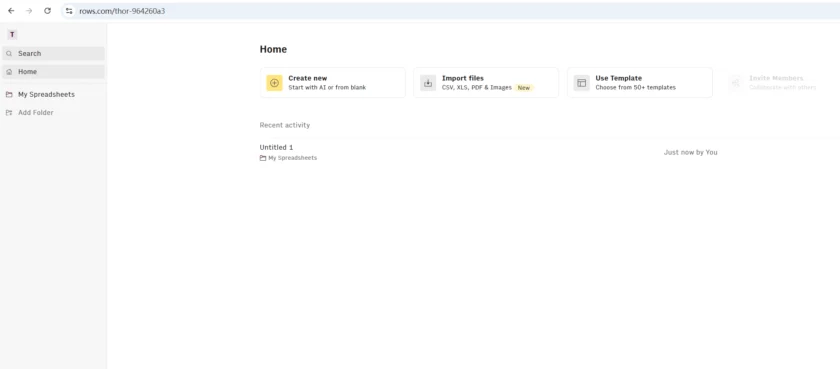Image resolution: width=840 pixels, height=369 pixels.
Task: Click Start with AI or from blank
Action: pos(327,87)
